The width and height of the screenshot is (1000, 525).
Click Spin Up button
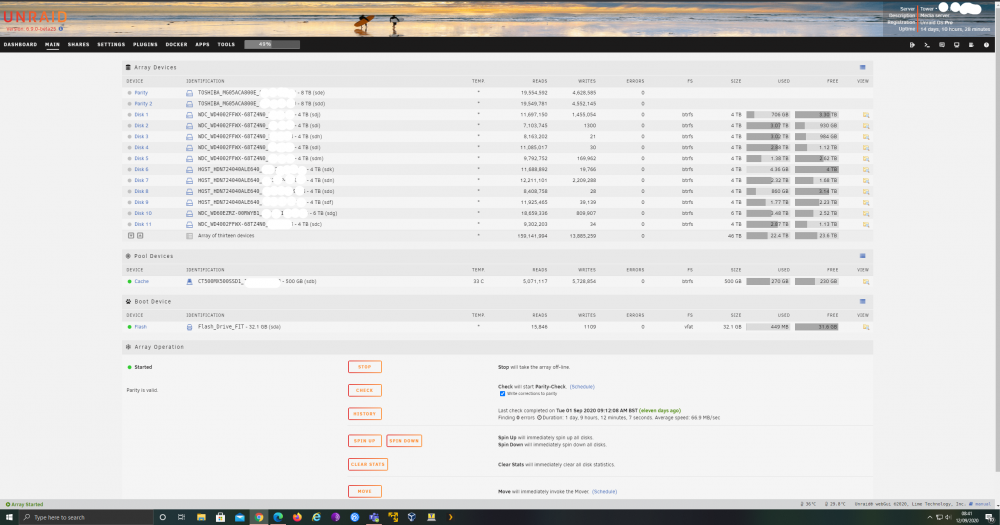pos(365,441)
